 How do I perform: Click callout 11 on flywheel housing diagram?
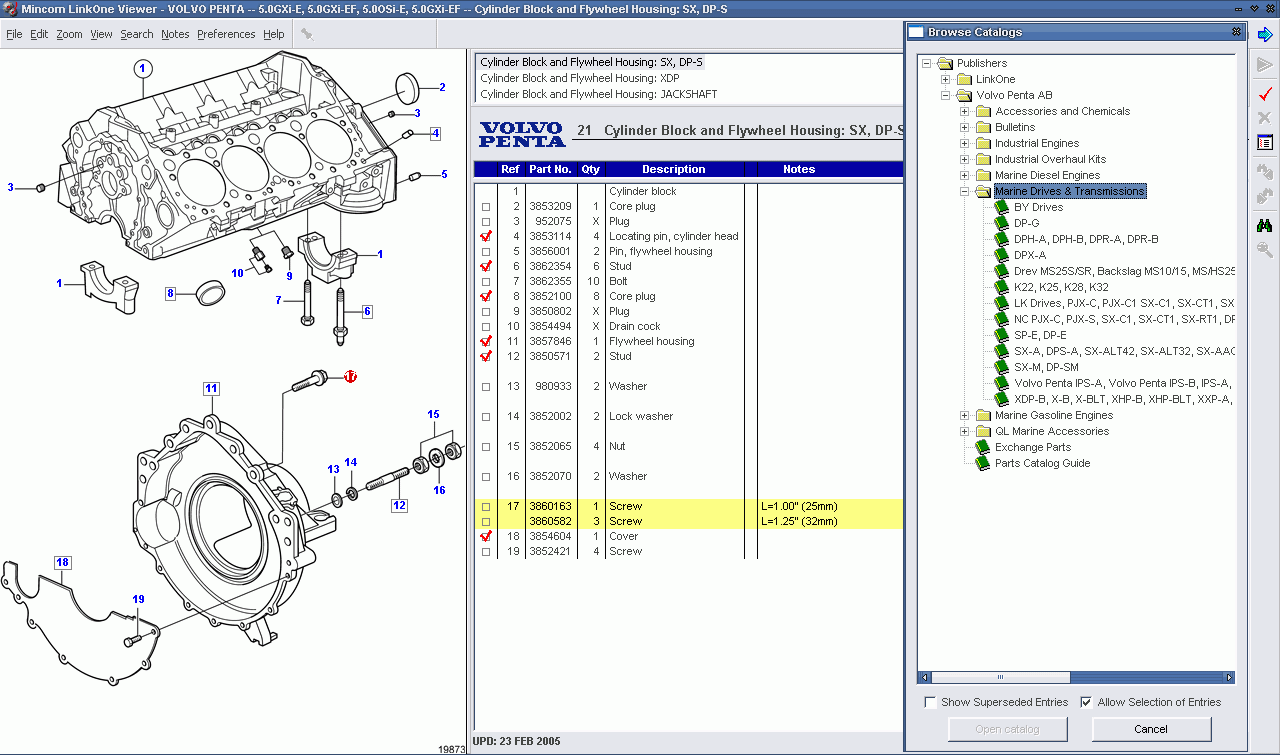[211, 388]
